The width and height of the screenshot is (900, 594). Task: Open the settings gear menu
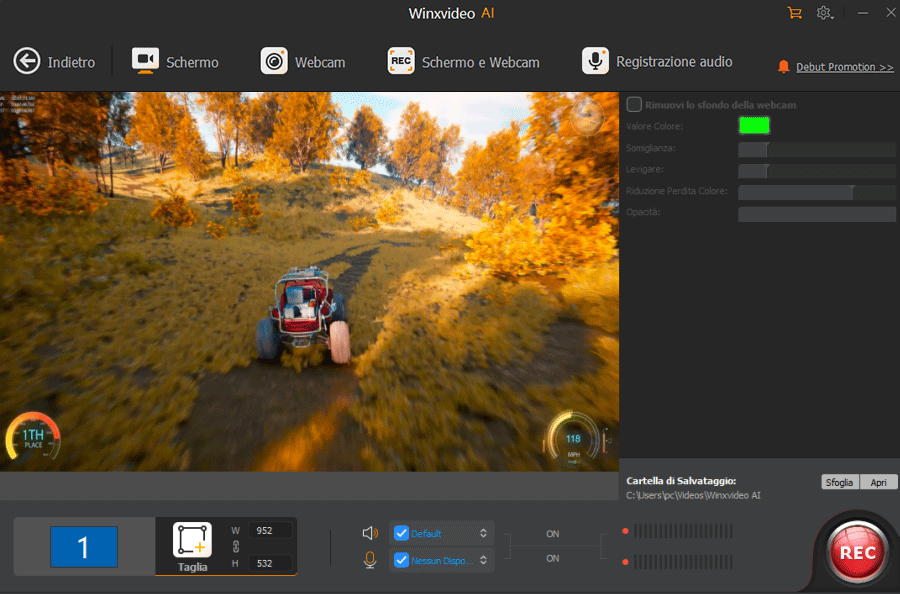tap(824, 13)
